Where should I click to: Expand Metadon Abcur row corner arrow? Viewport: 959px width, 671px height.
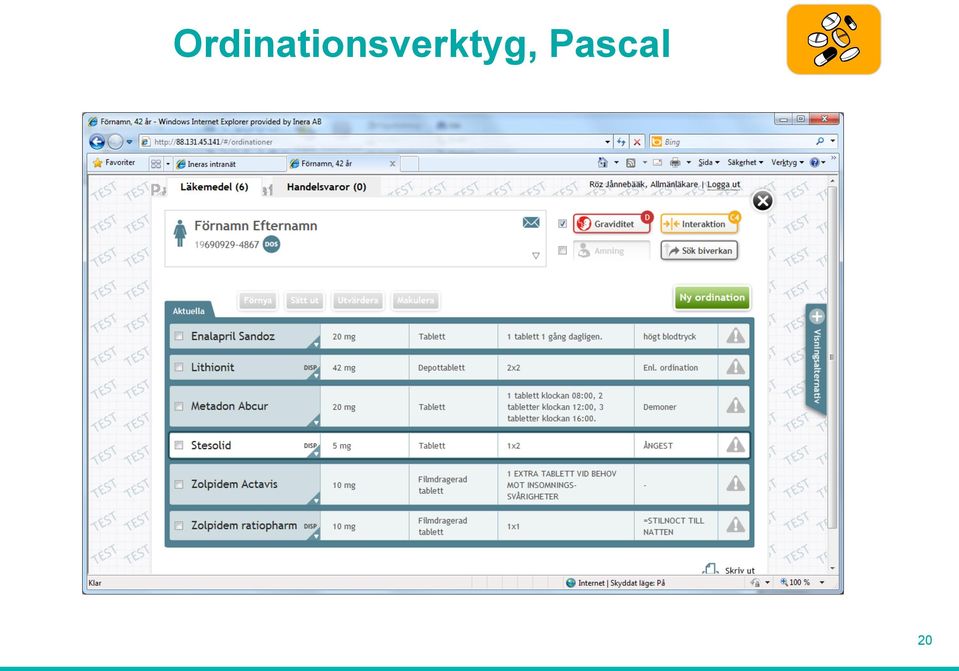tap(316, 421)
